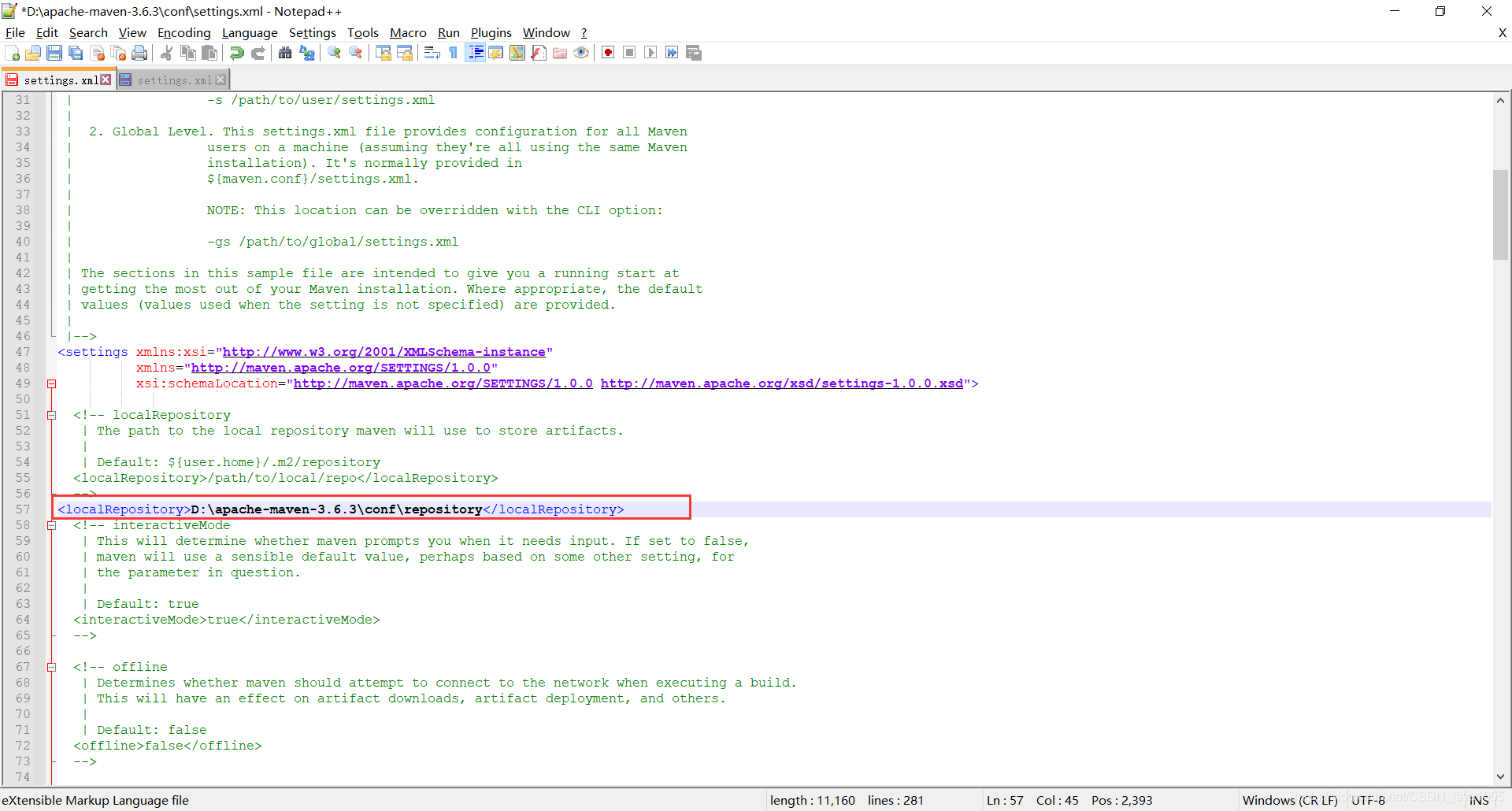Click line number 57 in the margin
The height and width of the screenshot is (811, 1512).
23,509
